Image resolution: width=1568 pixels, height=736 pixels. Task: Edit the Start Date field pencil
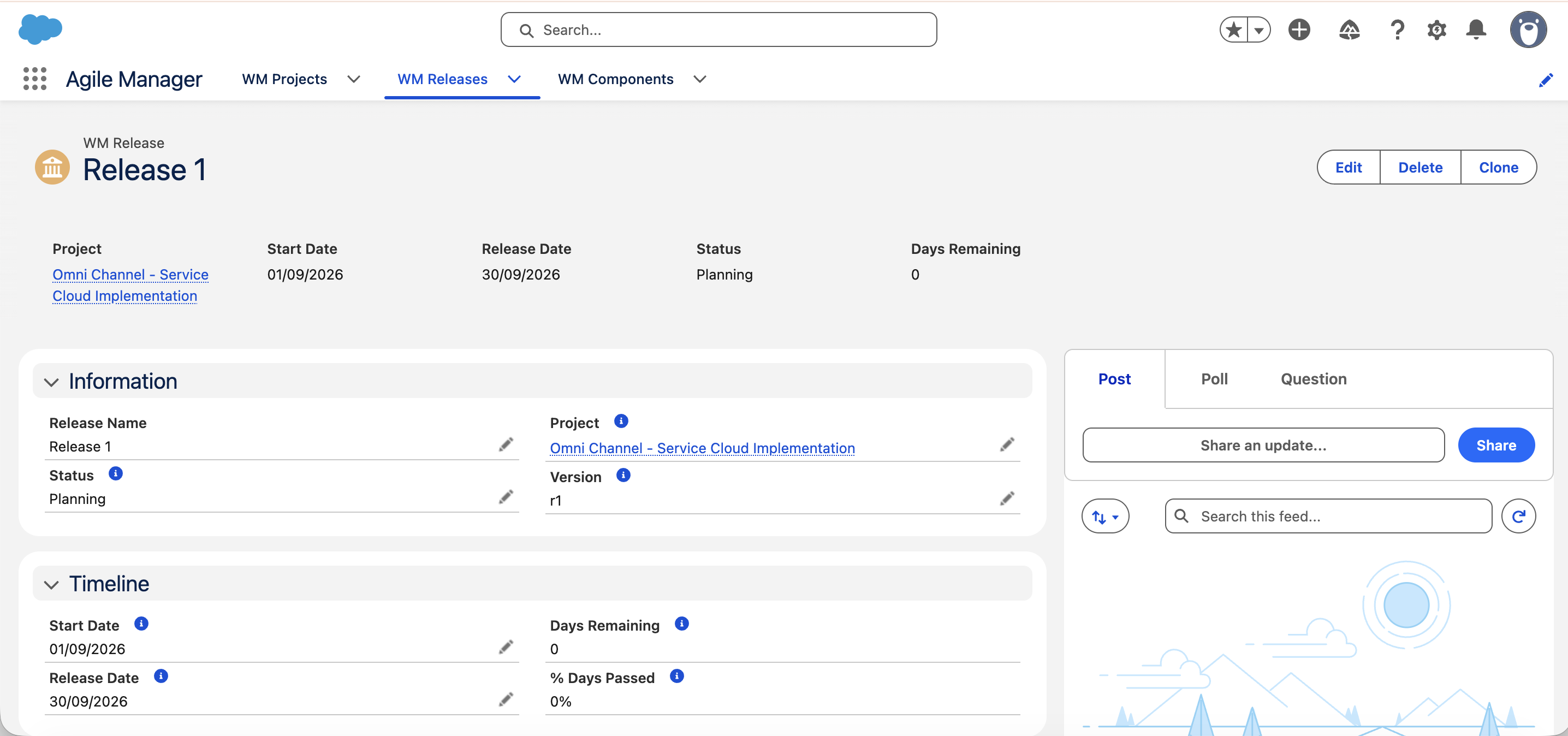coord(506,646)
